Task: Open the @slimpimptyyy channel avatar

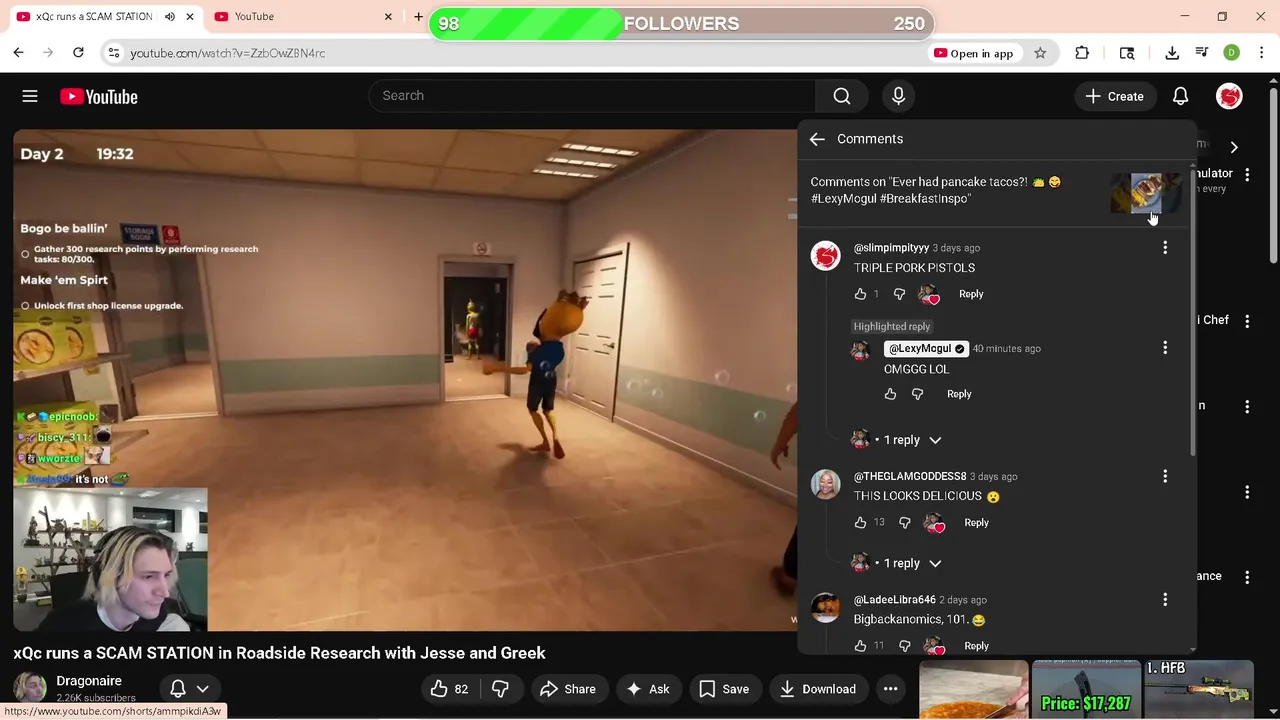Action: click(x=825, y=256)
